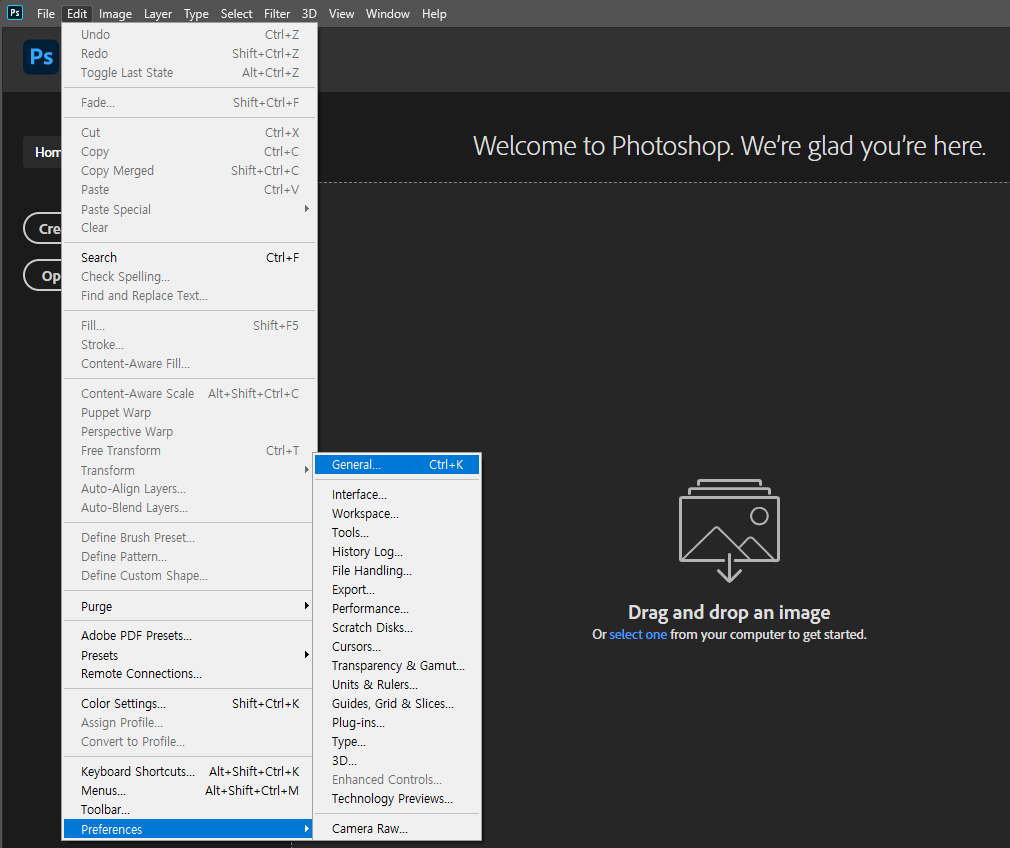1010x848 pixels.
Task: Open Interface preferences
Action: click(x=397, y=494)
